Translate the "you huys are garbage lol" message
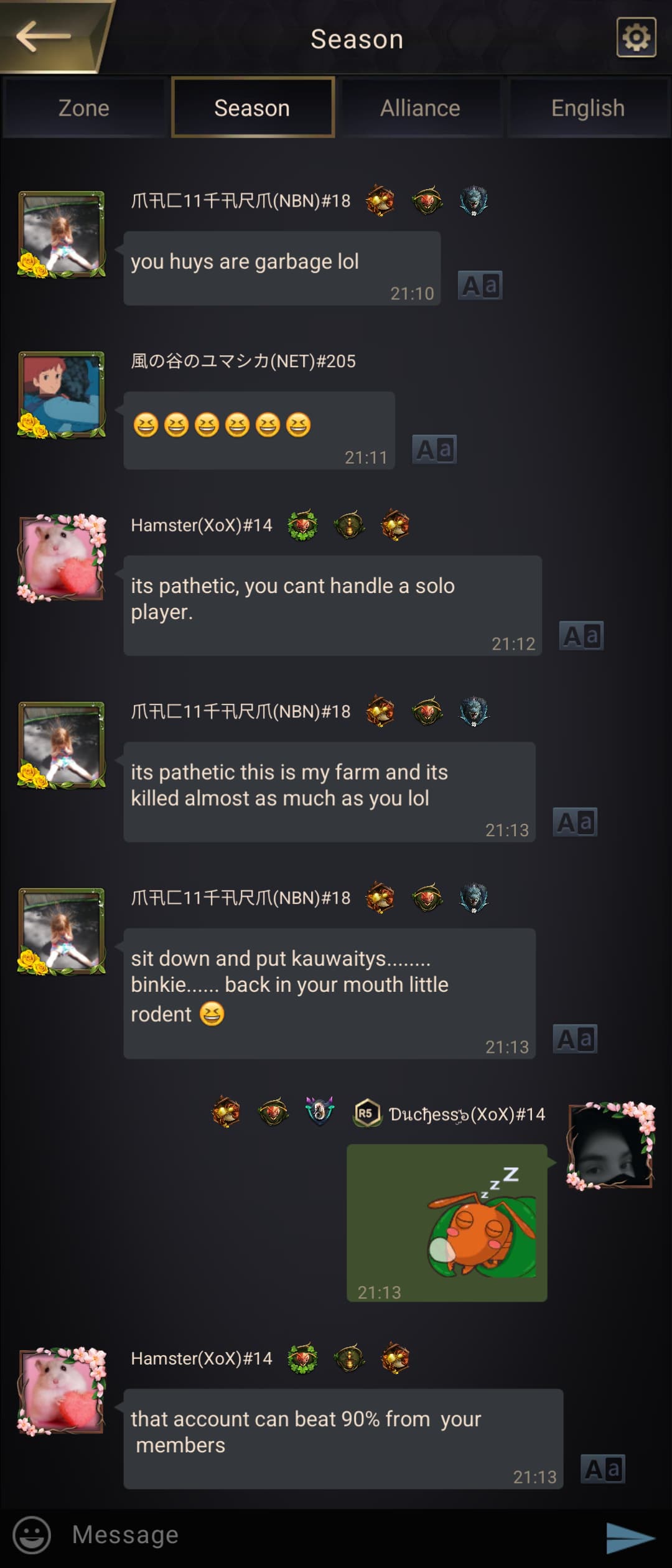The width and height of the screenshot is (672, 1568). [x=480, y=286]
